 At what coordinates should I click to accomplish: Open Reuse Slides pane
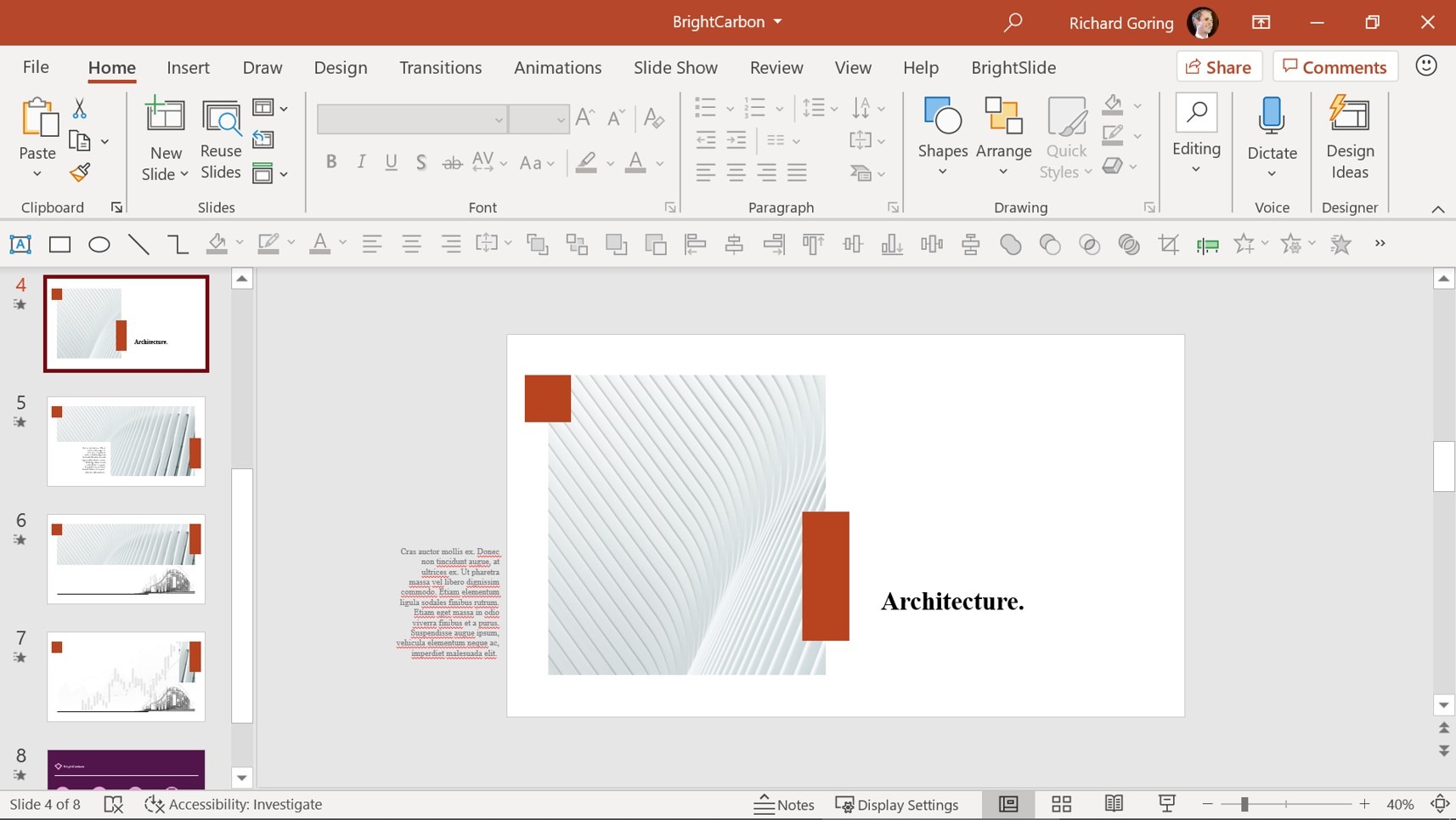point(221,140)
